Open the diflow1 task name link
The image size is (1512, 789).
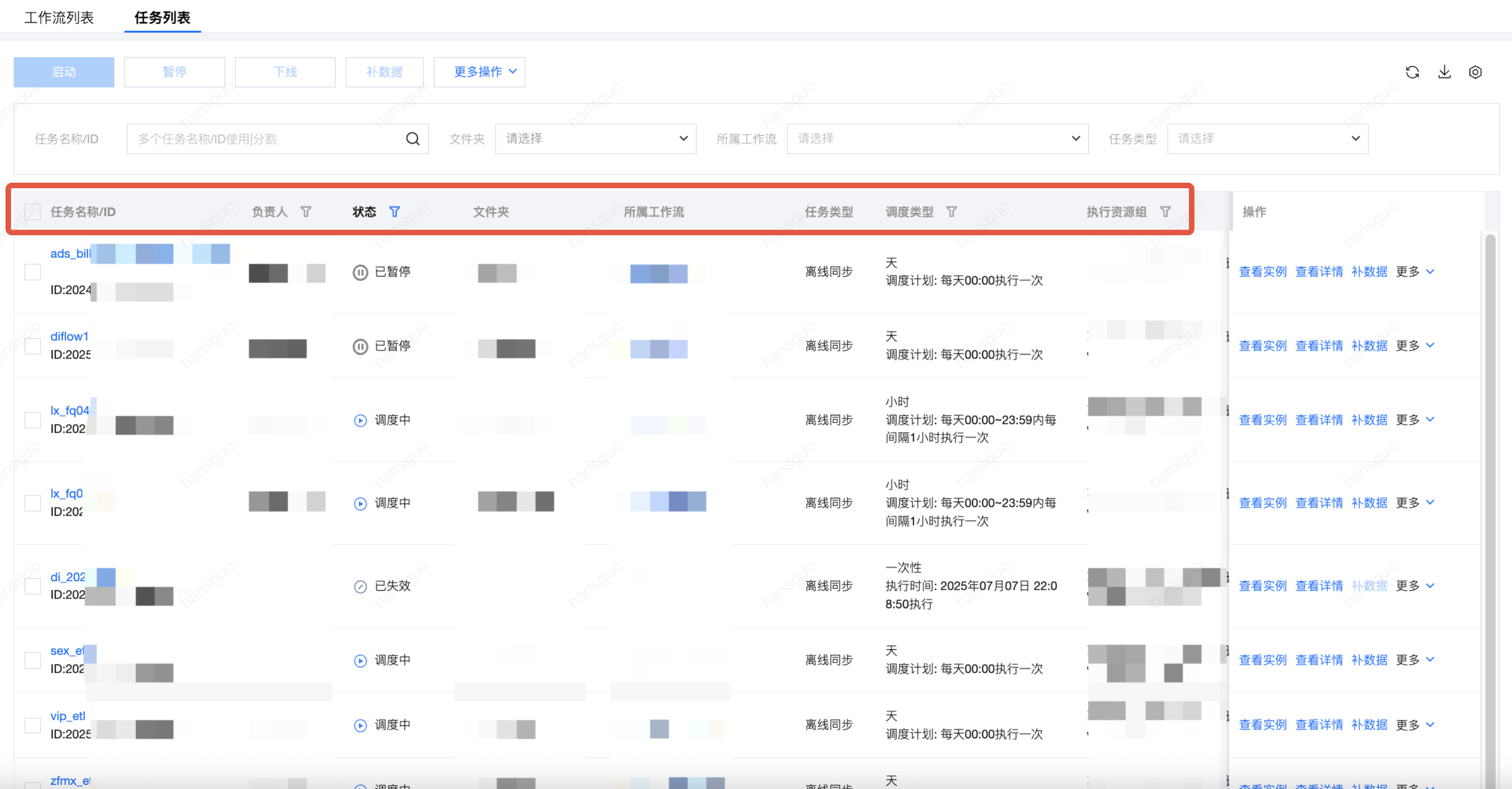click(x=69, y=336)
